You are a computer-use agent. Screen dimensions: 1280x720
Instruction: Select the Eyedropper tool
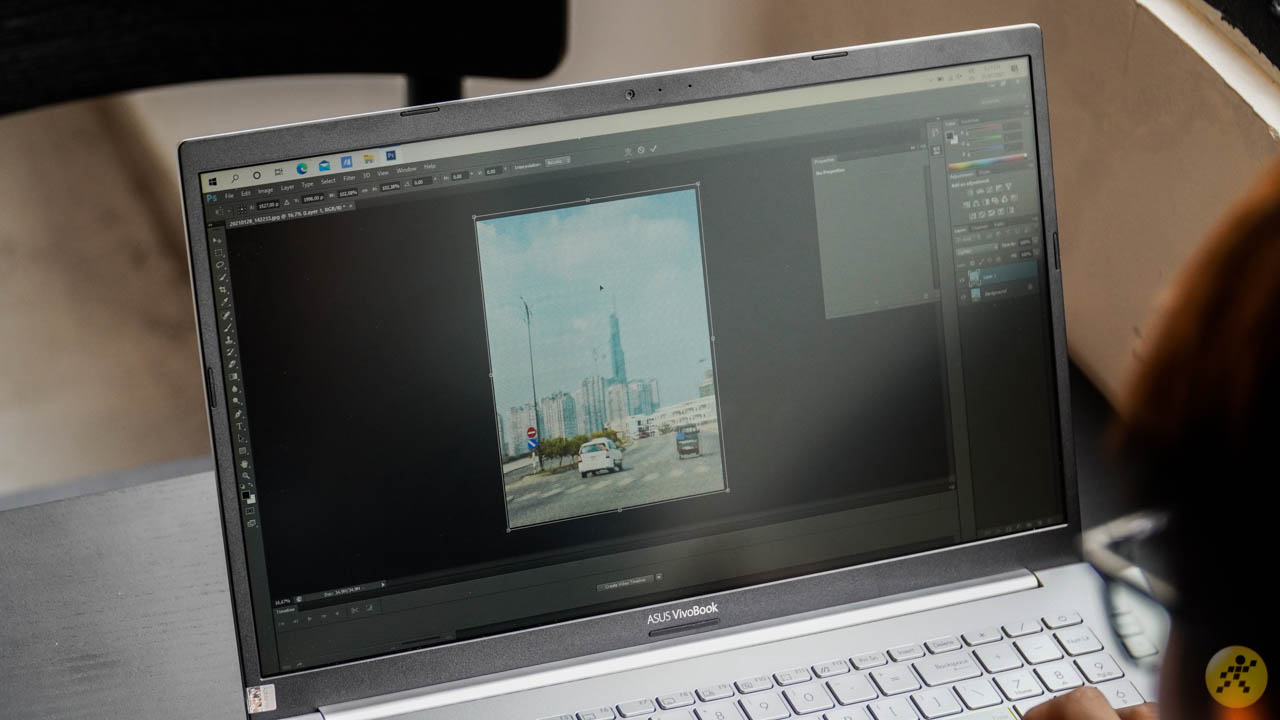pos(225,302)
